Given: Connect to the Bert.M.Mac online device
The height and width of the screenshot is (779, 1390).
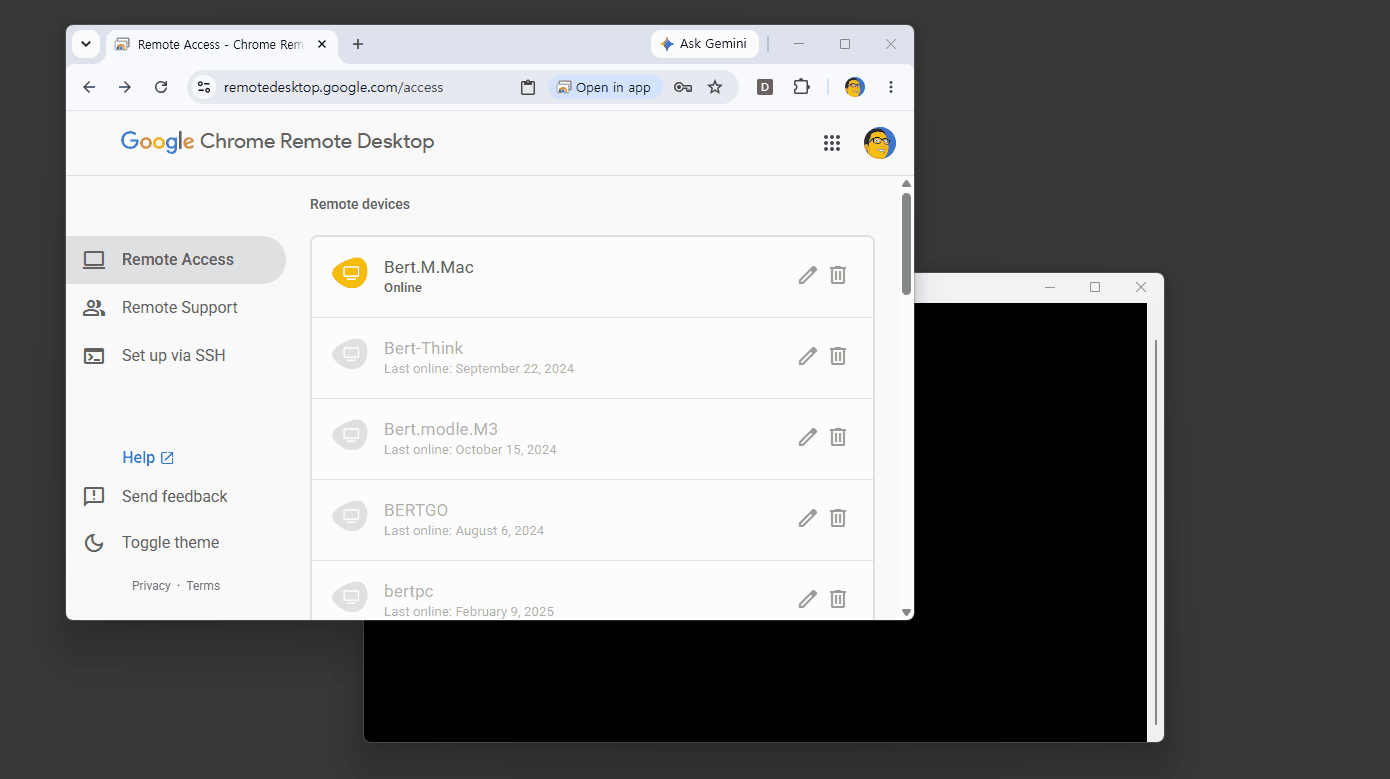Looking at the screenshot, I should (x=560, y=277).
